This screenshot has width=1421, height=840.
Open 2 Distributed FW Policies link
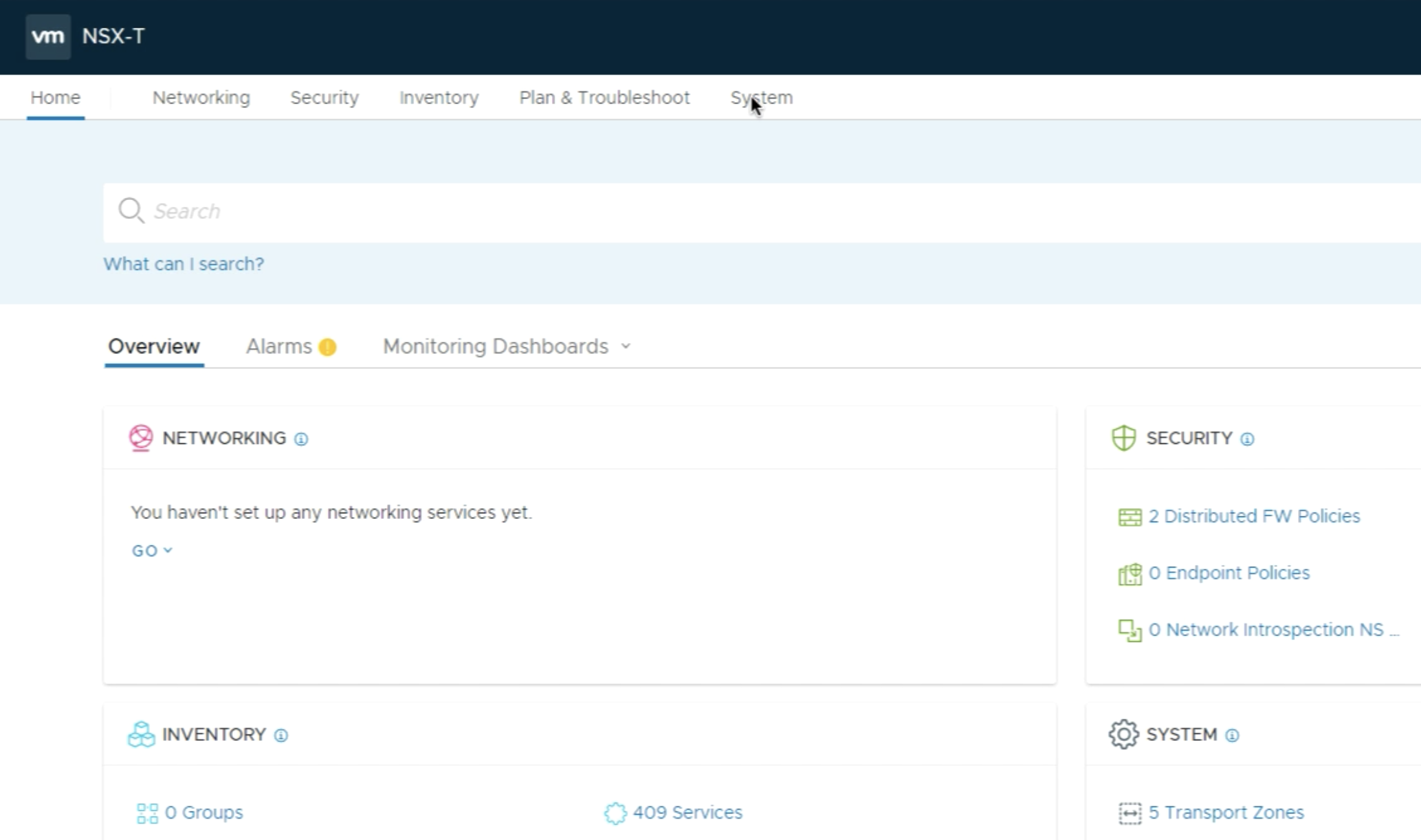tap(1253, 516)
